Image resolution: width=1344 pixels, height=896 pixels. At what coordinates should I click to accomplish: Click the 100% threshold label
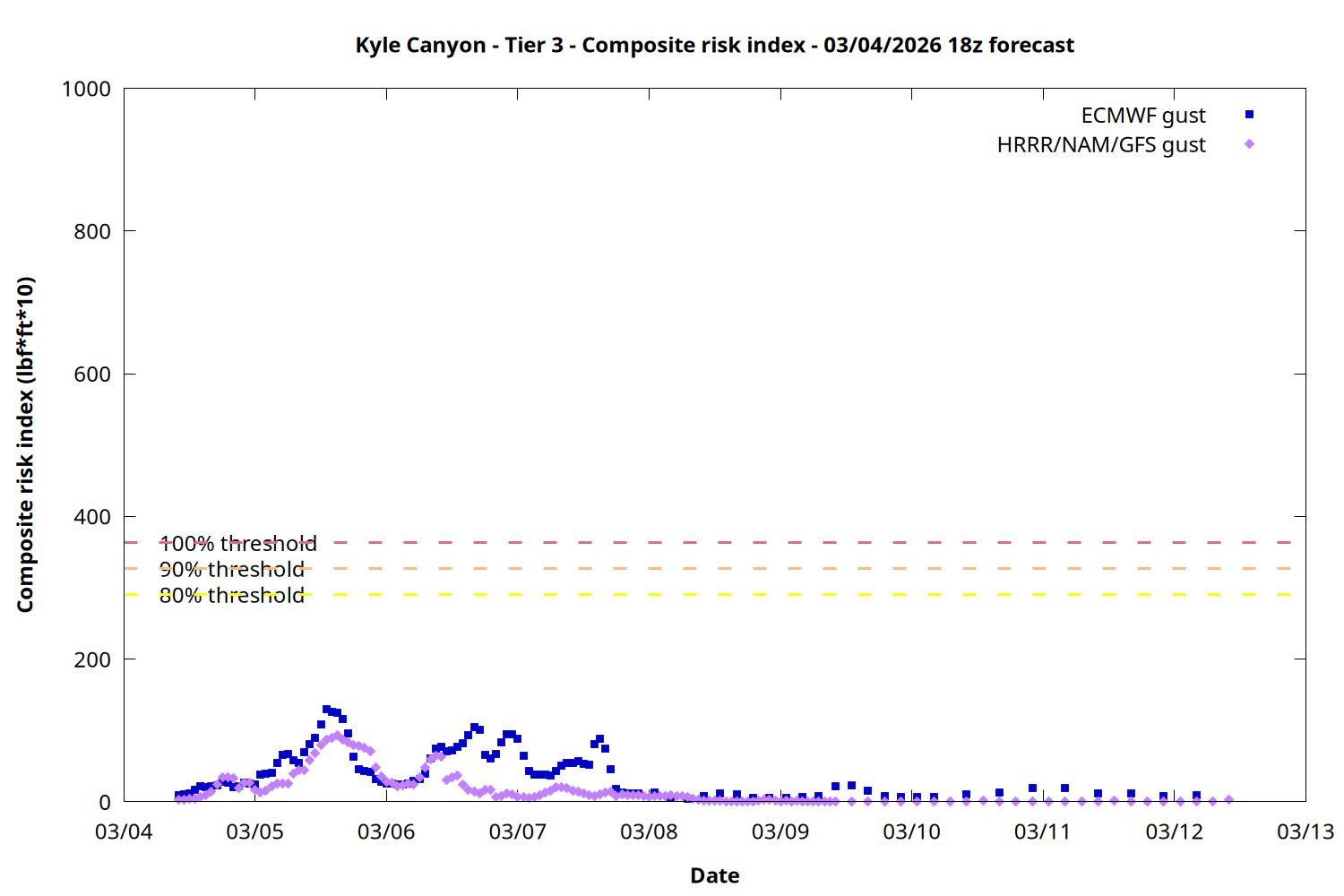pos(237,544)
